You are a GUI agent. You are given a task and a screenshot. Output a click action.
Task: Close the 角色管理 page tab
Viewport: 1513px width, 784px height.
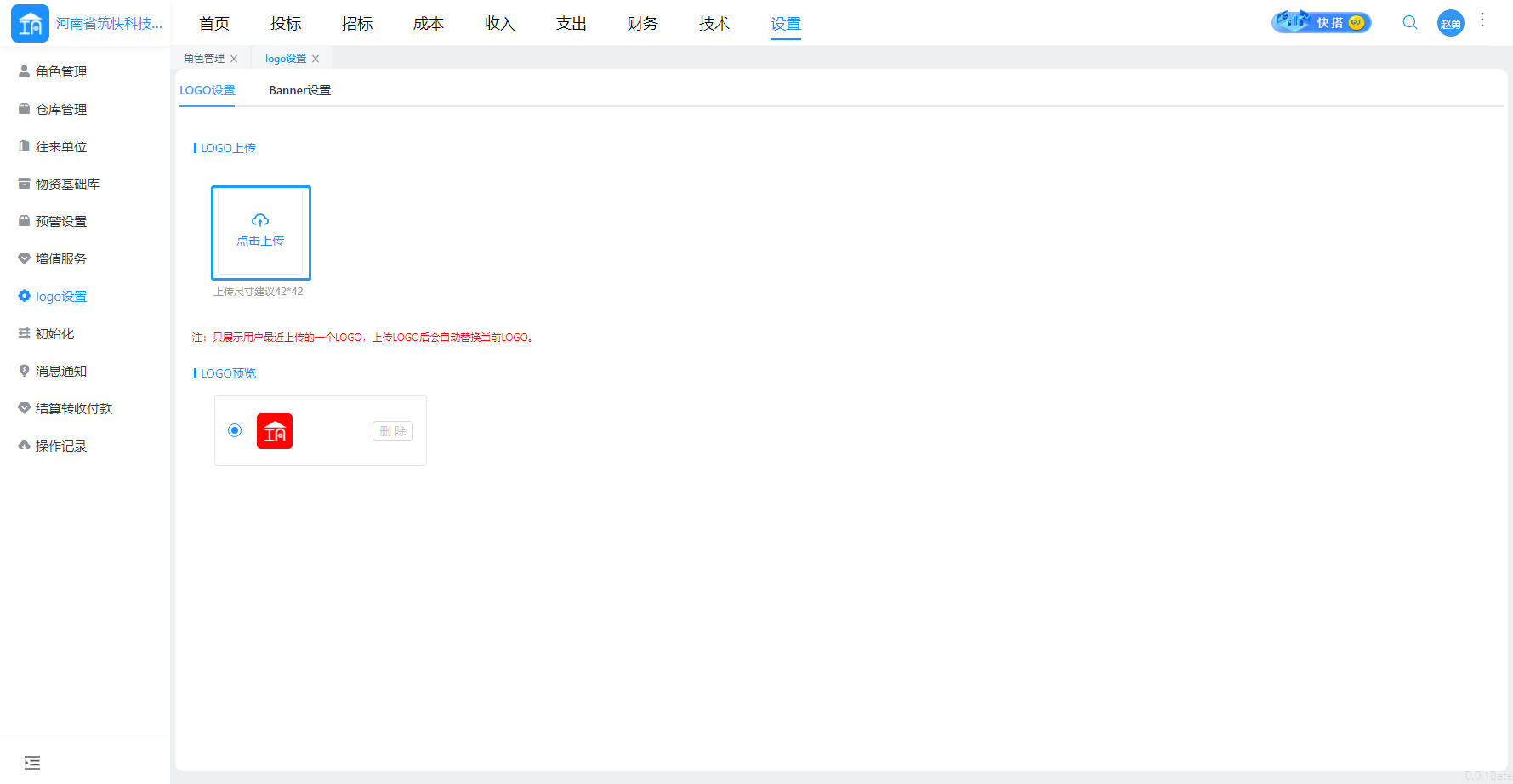(x=234, y=59)
